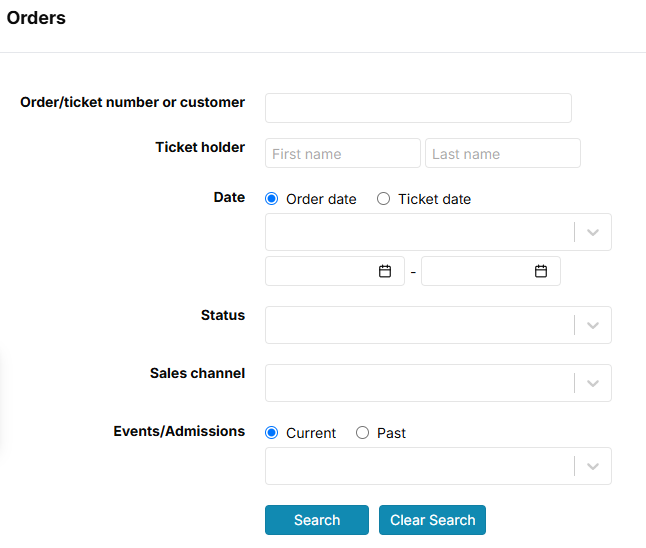
Task: Select the Current events radio option
Action: (x=272, y=433)
